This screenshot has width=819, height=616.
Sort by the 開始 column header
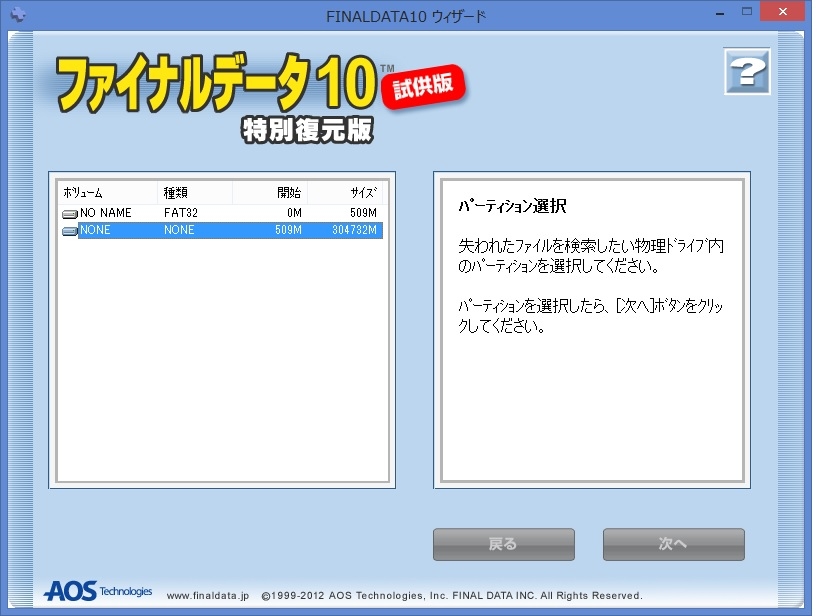click(270, 193)
